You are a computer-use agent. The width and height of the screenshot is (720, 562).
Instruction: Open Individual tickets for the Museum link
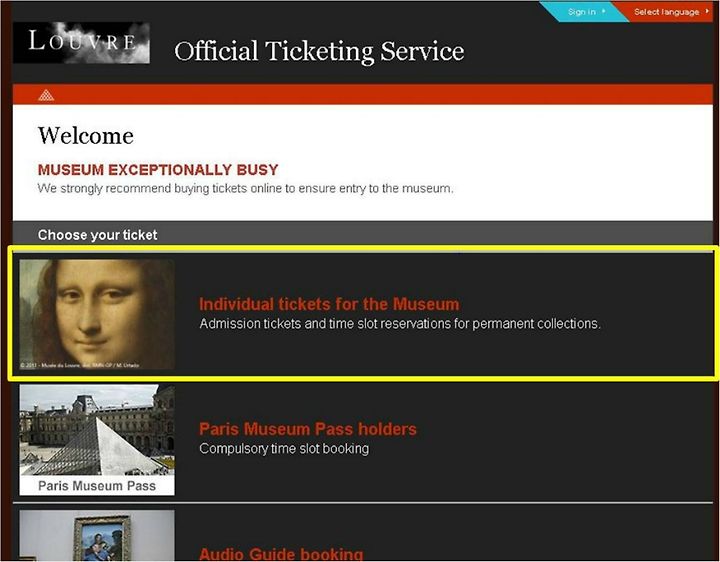point(329,304)
